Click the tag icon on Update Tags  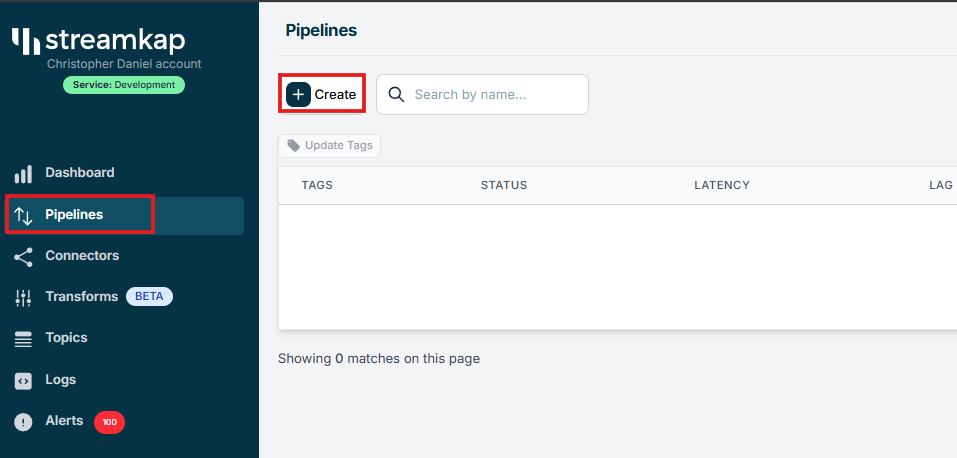(294, 145)
